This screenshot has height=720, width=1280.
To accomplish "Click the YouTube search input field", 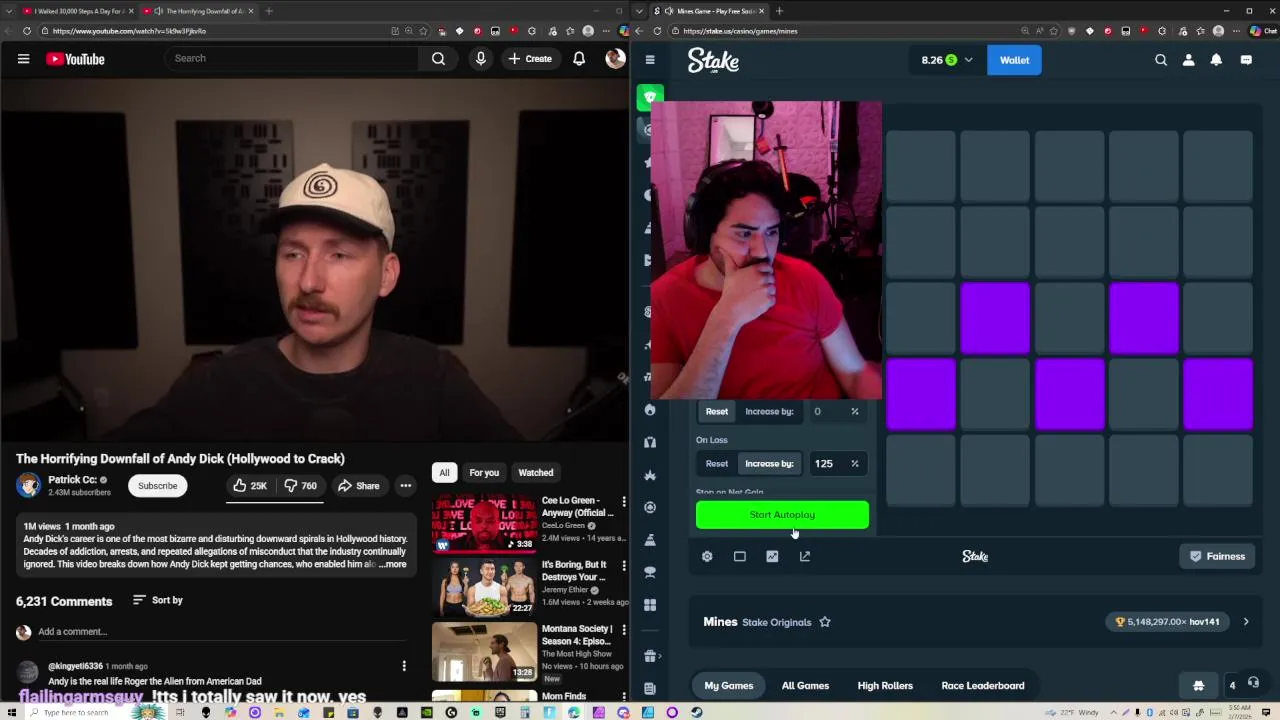I will click(x=290, y=59).
